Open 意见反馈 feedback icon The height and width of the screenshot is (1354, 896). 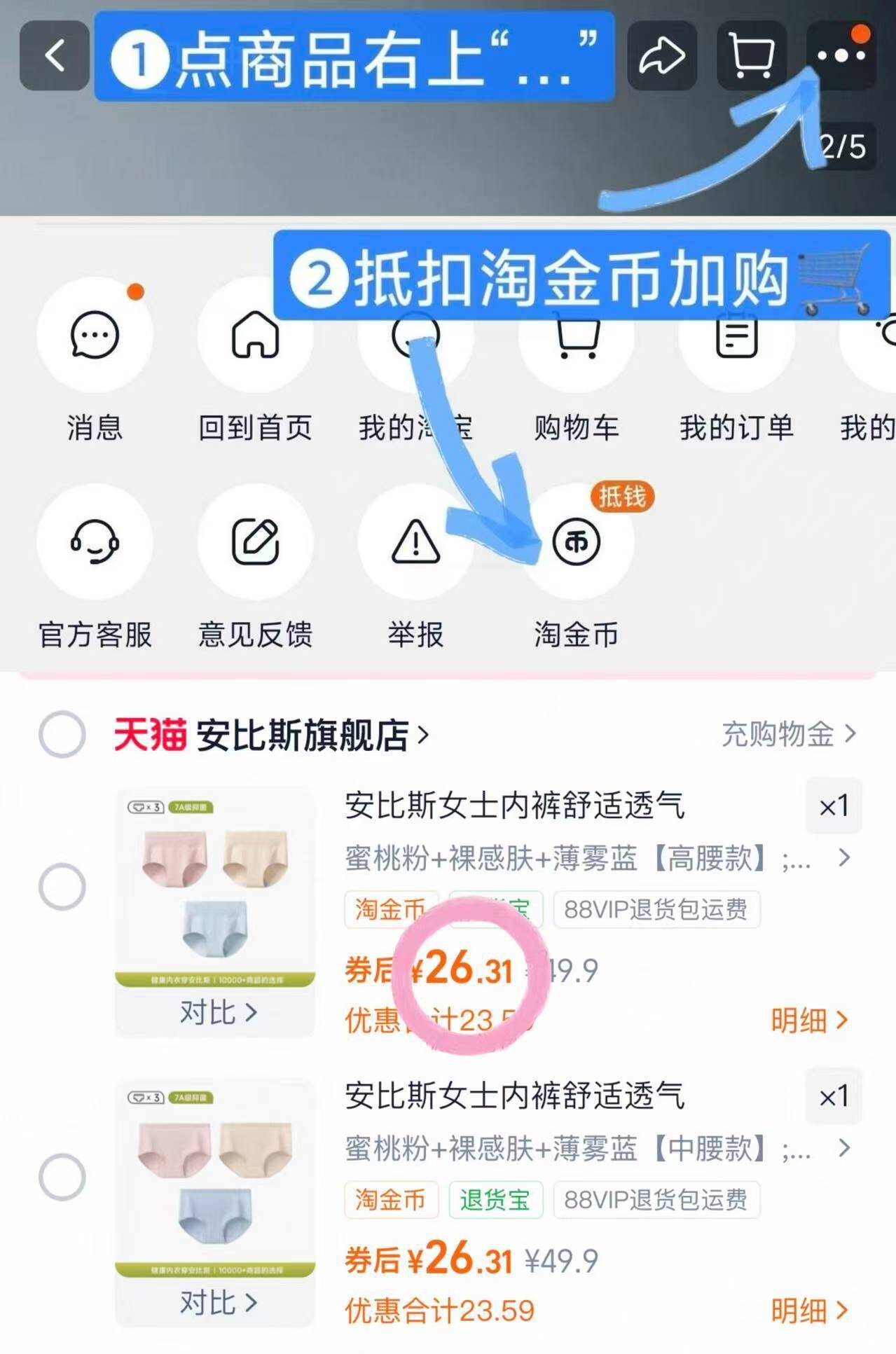point(255,541)
